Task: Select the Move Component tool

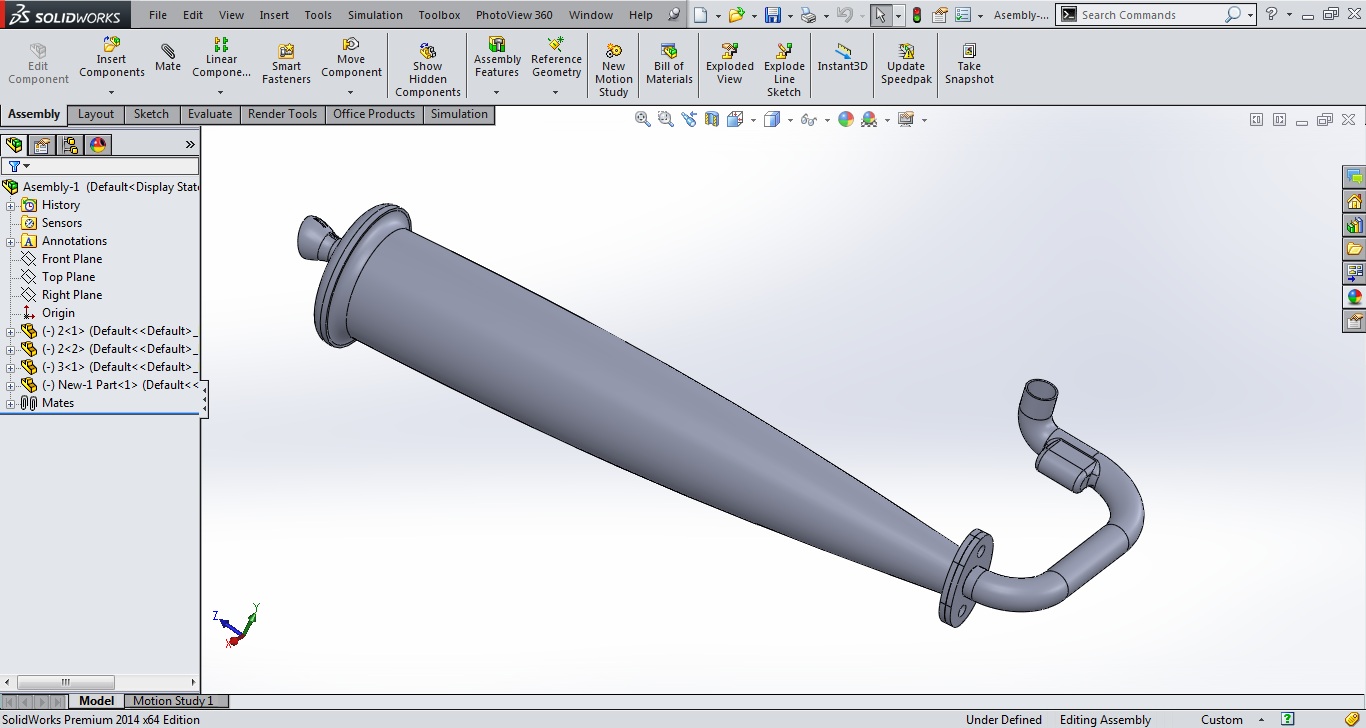Action: pyautogui.click(x=351, y=58)
